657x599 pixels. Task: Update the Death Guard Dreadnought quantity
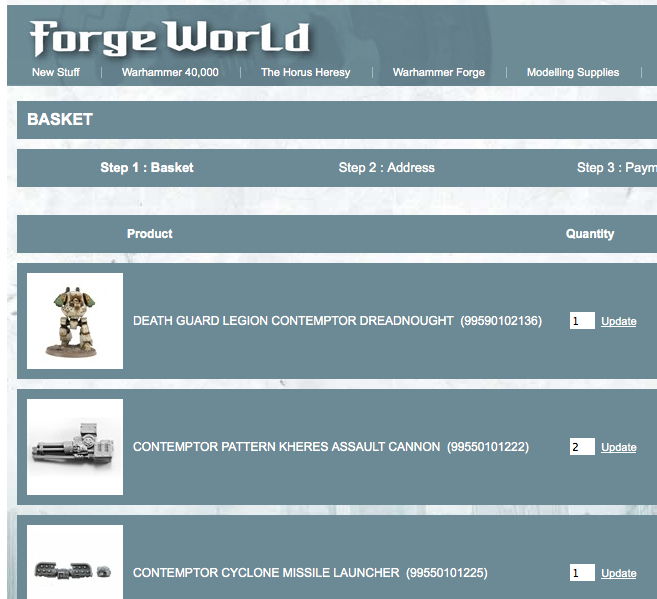point(618,322)
